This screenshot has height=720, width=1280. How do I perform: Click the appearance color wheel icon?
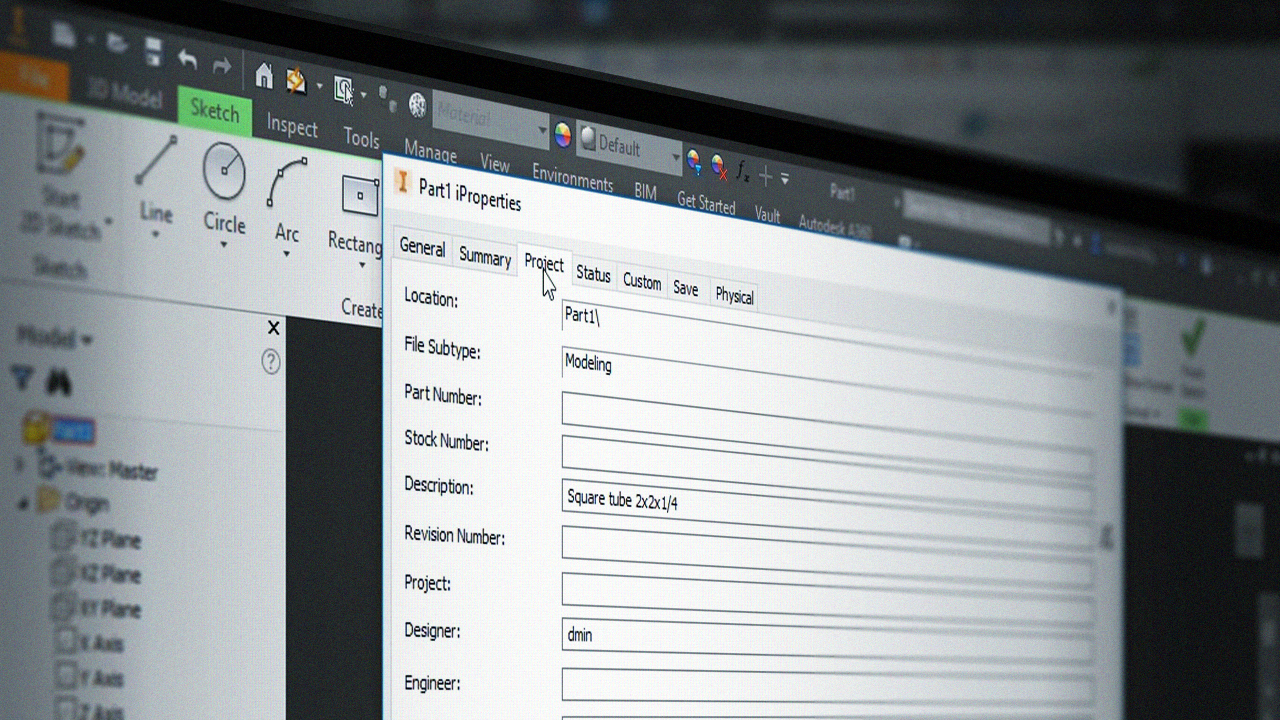[563, 135]
